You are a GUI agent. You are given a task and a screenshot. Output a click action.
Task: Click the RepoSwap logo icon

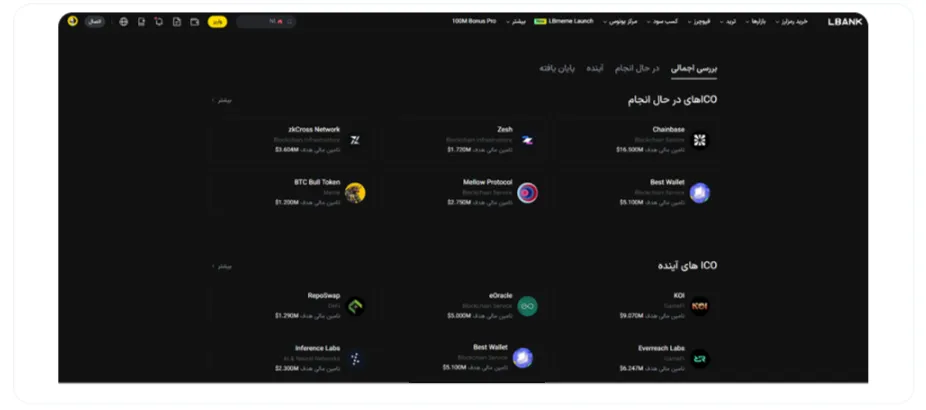[x=355, y=306]
